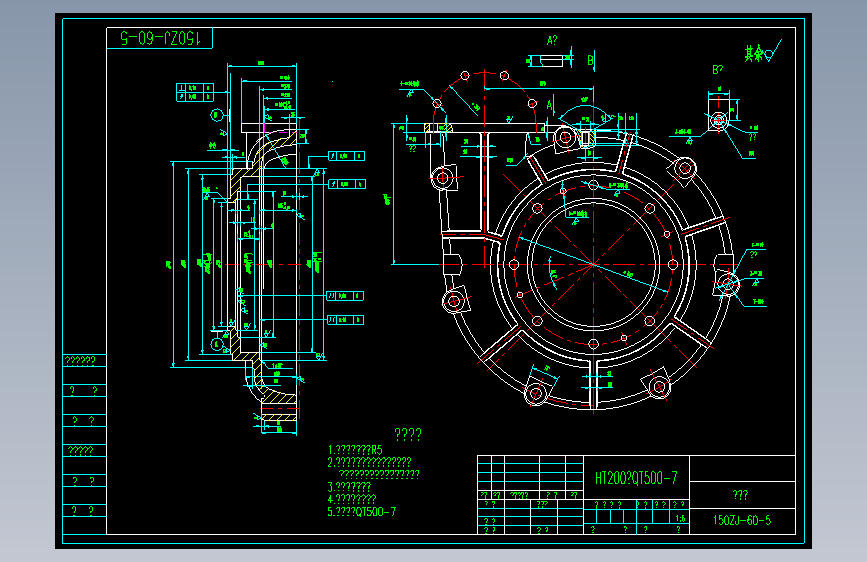Screen dimensions: 867x562
Task: Click the title block cell reading 150ZJ-60-5
Action: pyautogui.click(x=742, y=521)
